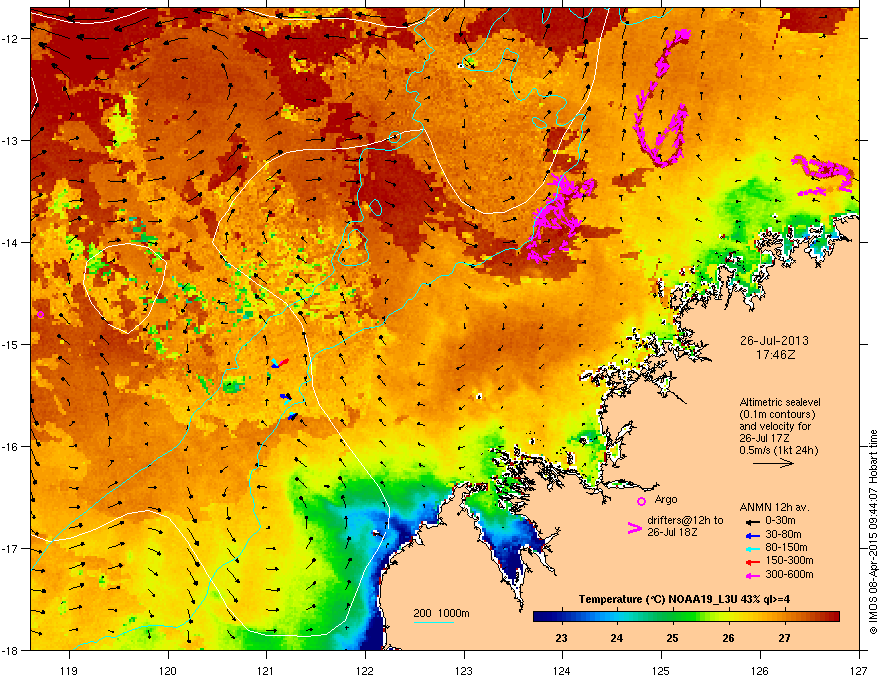Click the 25 color bar tick label
The width and height of the screenshot is (880, 680).
coord(672,638)
